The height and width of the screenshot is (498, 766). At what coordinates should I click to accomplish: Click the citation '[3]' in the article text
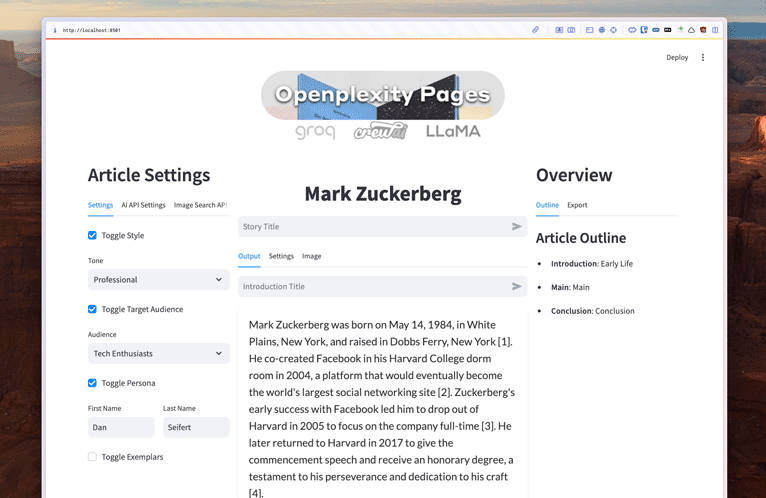coord(488,426)
